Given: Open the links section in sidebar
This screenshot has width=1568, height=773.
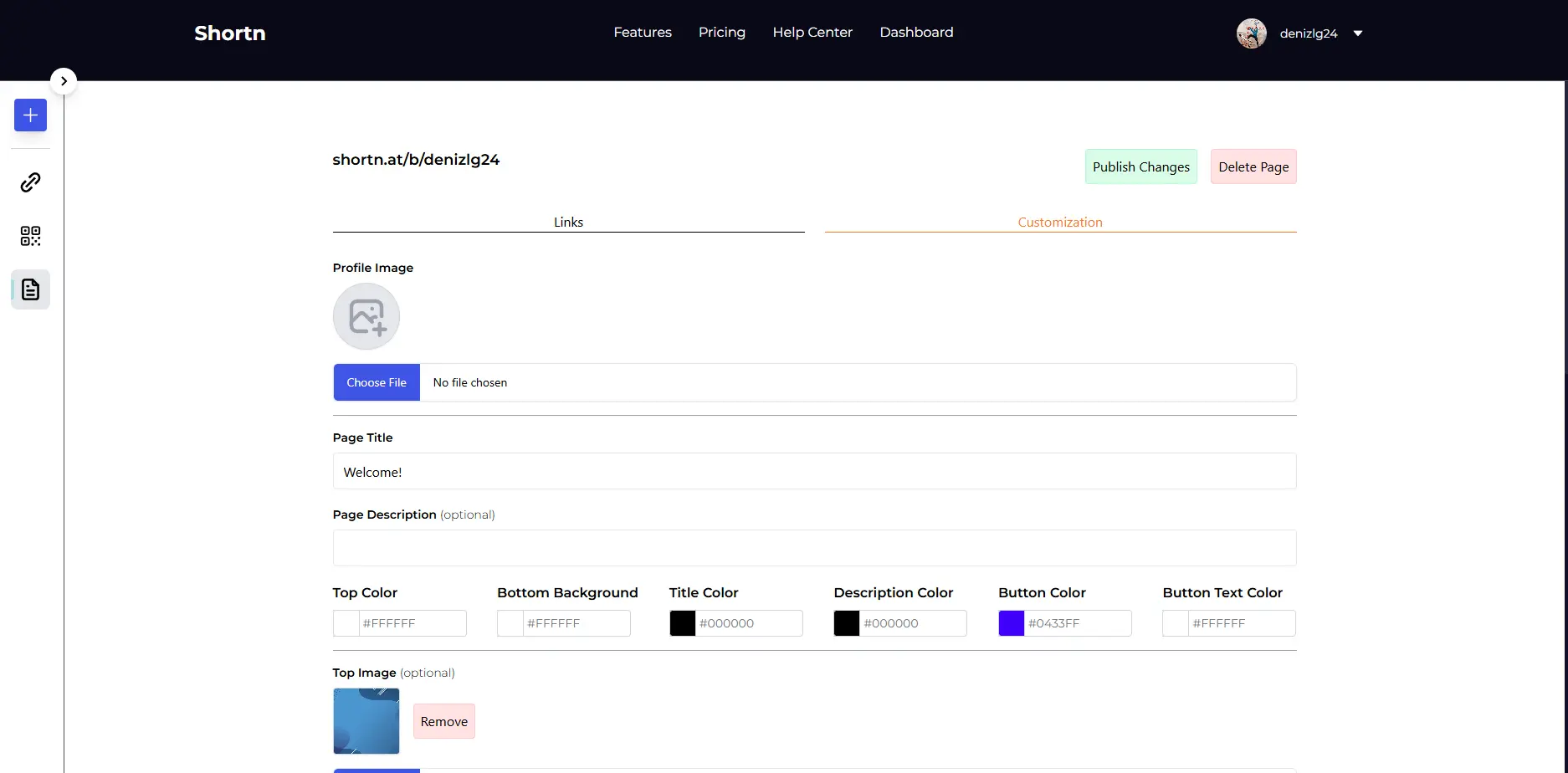Looking at the screenshot, I should click(x=30, y=182).
